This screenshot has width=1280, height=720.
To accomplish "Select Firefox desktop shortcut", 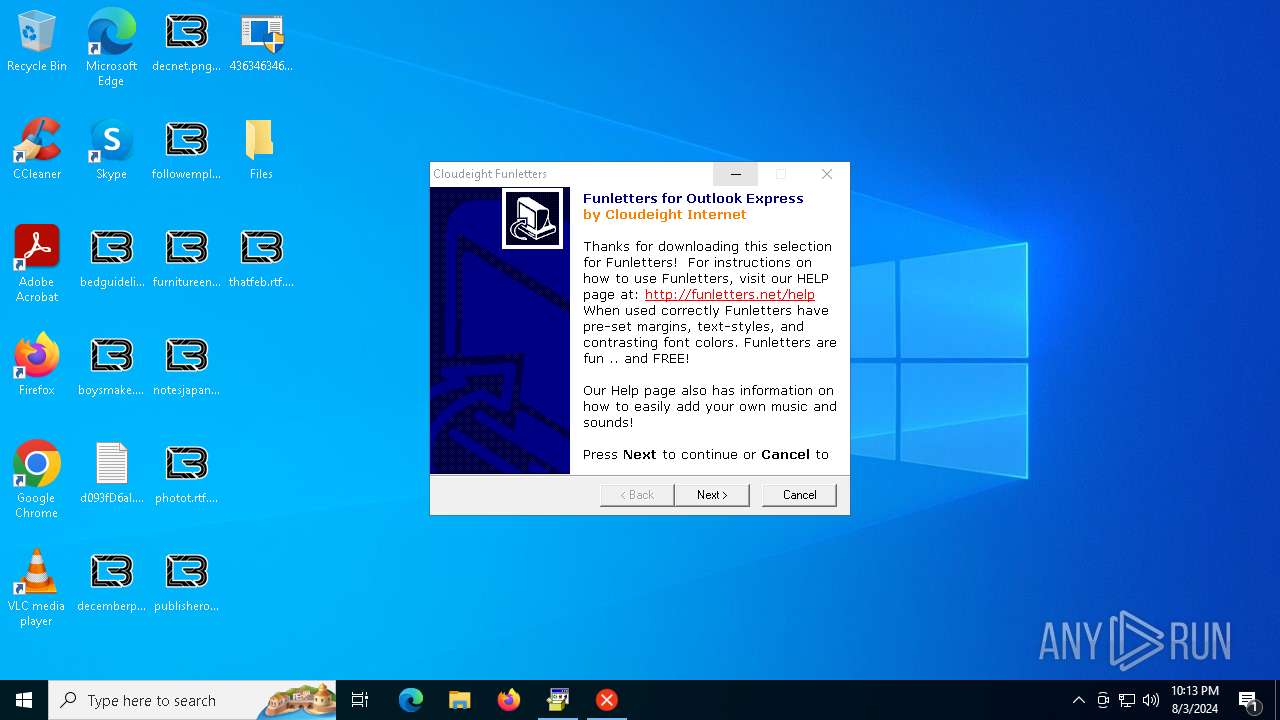I will point(37,366).
